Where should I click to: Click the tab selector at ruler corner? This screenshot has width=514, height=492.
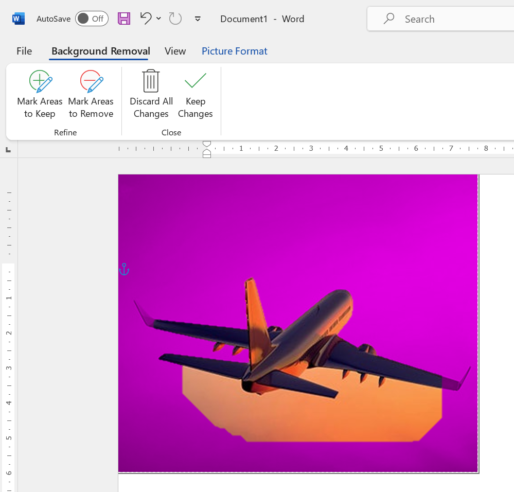[8, 150]
